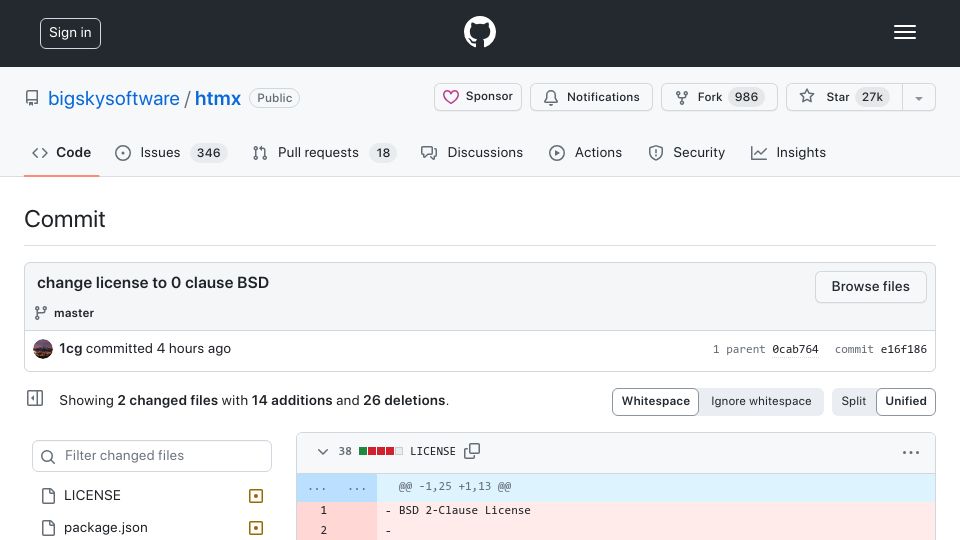Click the modified icon beside LICENSE
Screen dimensions: 960x540
(x=256, y=496)
